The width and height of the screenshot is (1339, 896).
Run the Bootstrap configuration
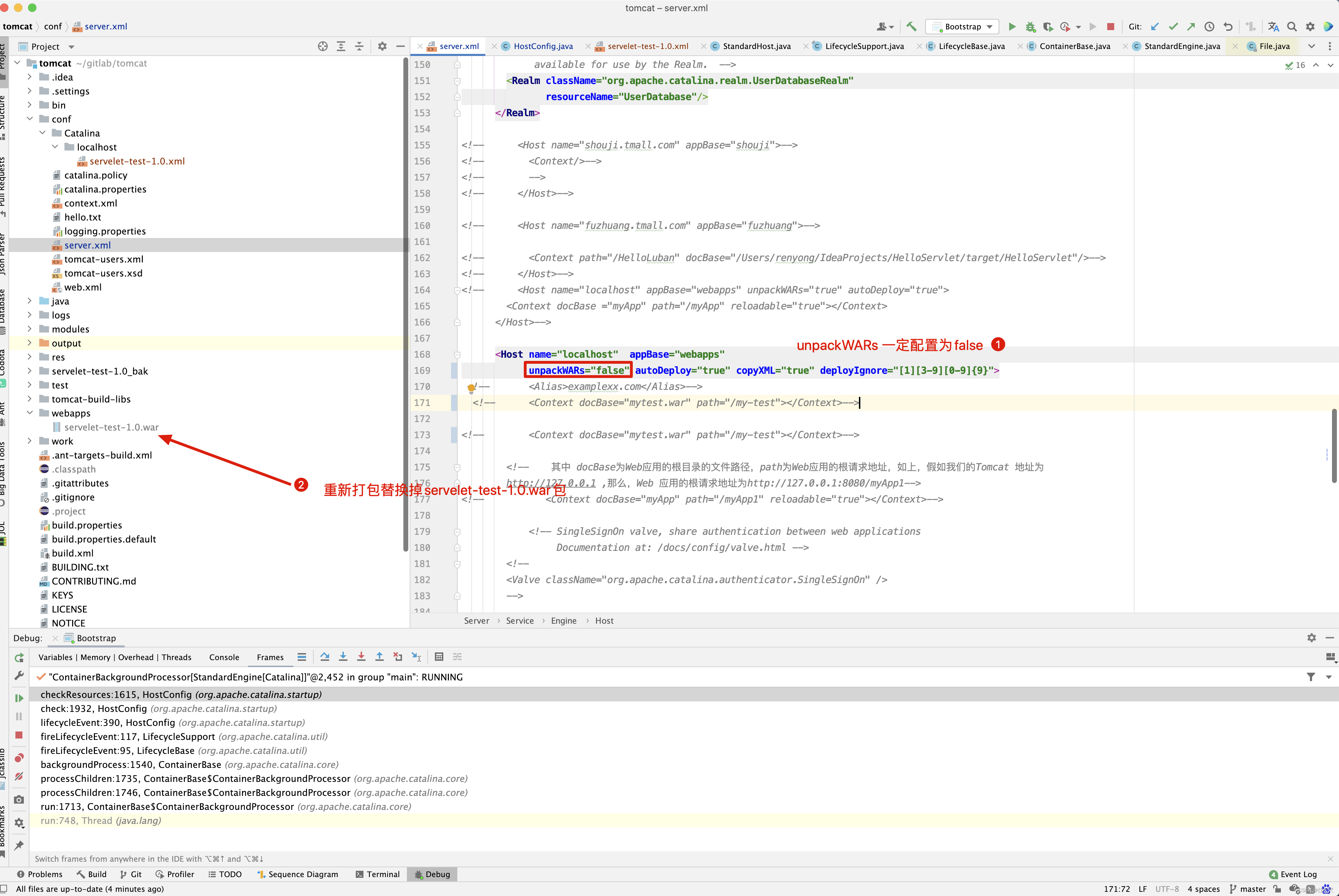click(x=1012, y=26)
